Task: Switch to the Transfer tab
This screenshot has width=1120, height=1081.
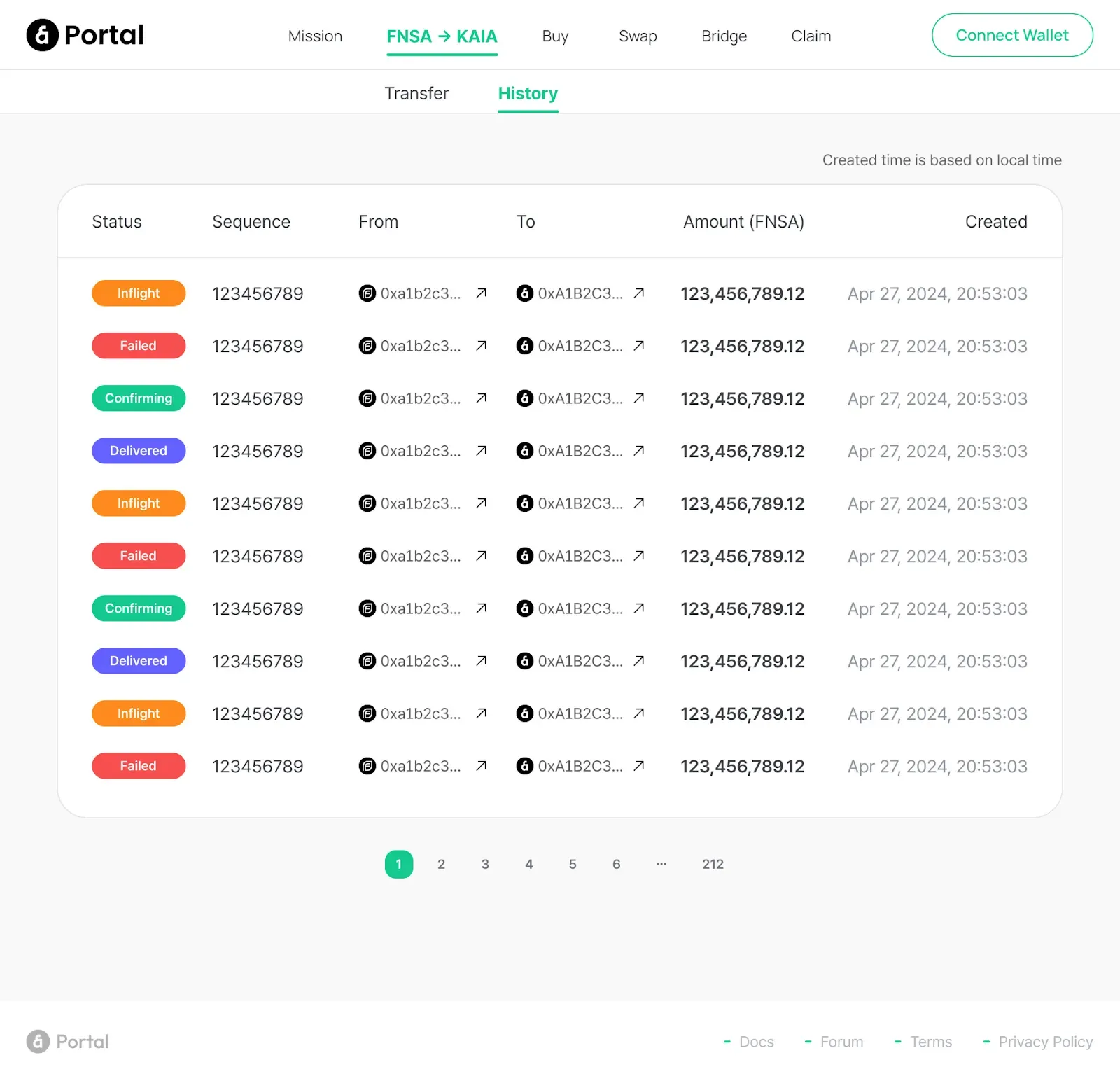Action: click(416, 93)
